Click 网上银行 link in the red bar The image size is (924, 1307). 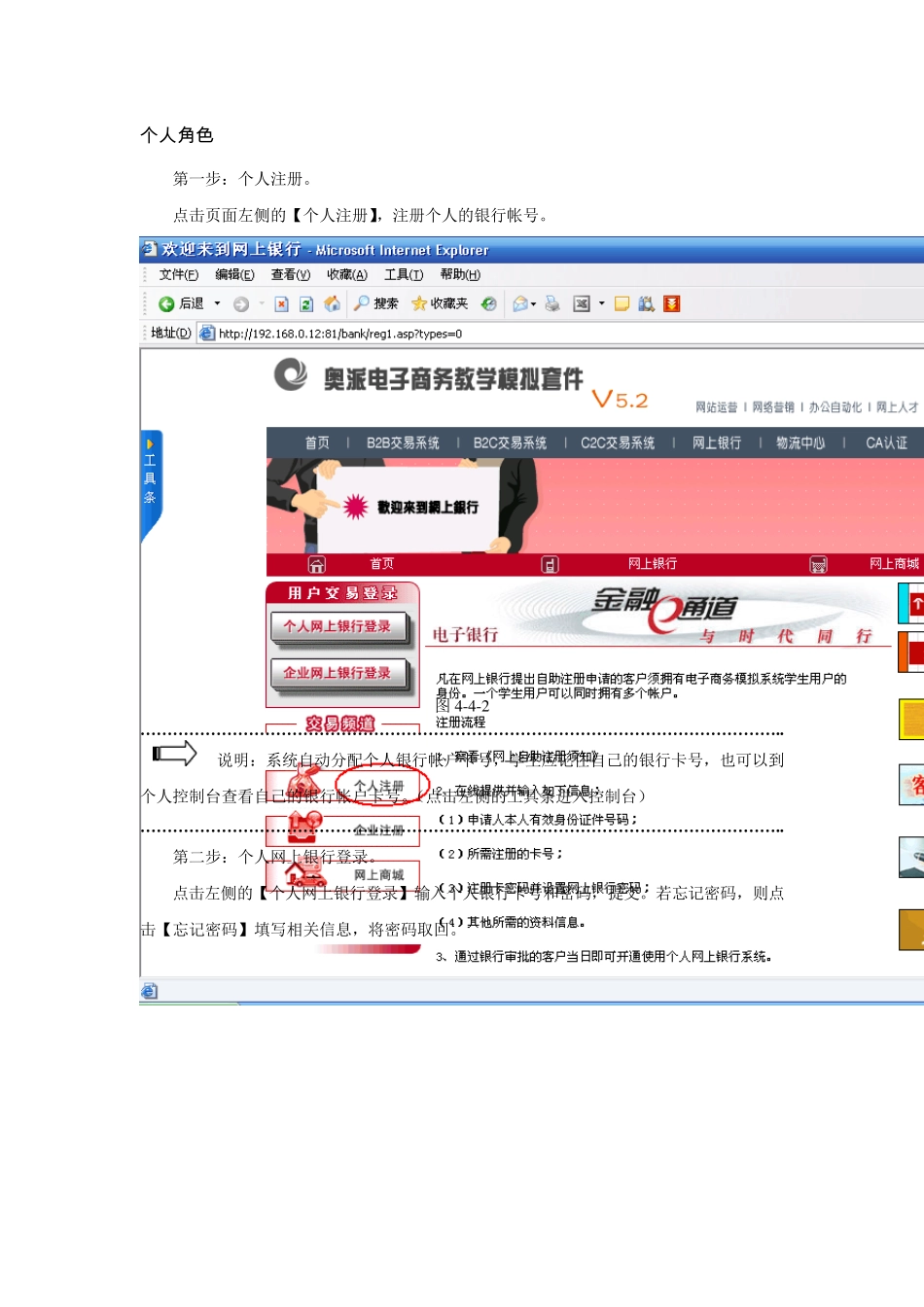click(653, 564)
